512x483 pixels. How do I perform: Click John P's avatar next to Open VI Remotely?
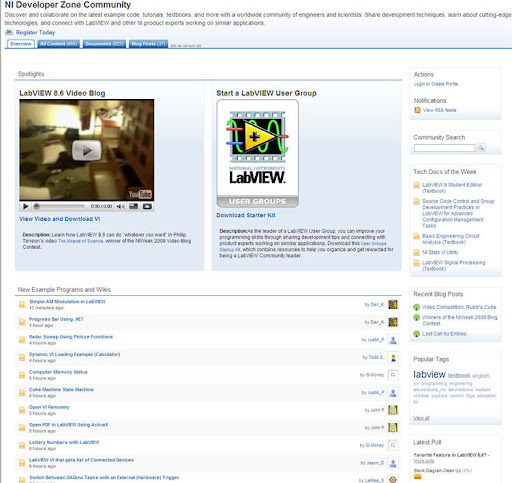pyautogui.click(x=393, y=410)
